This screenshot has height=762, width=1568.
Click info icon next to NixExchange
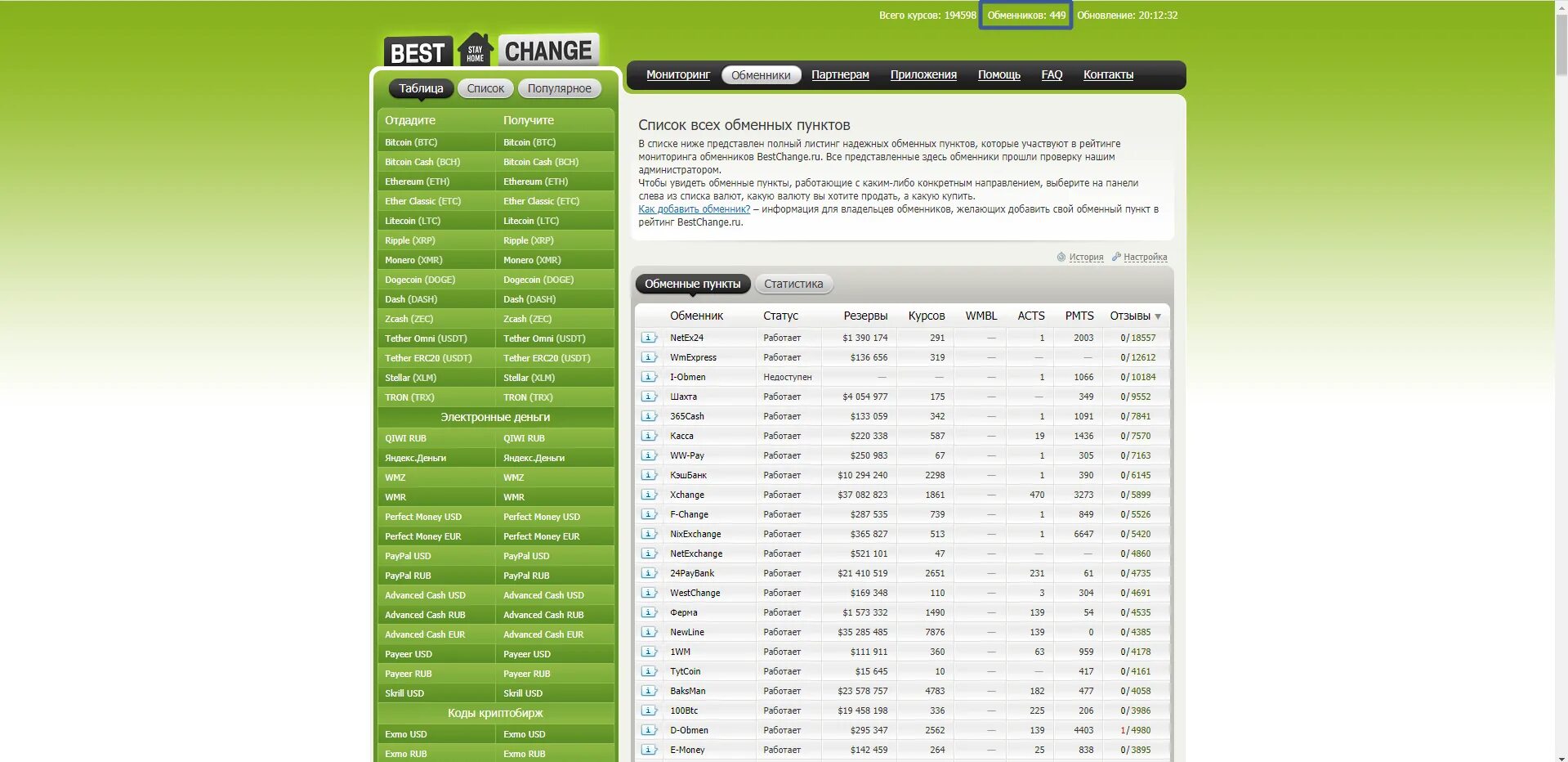(649, 534)
